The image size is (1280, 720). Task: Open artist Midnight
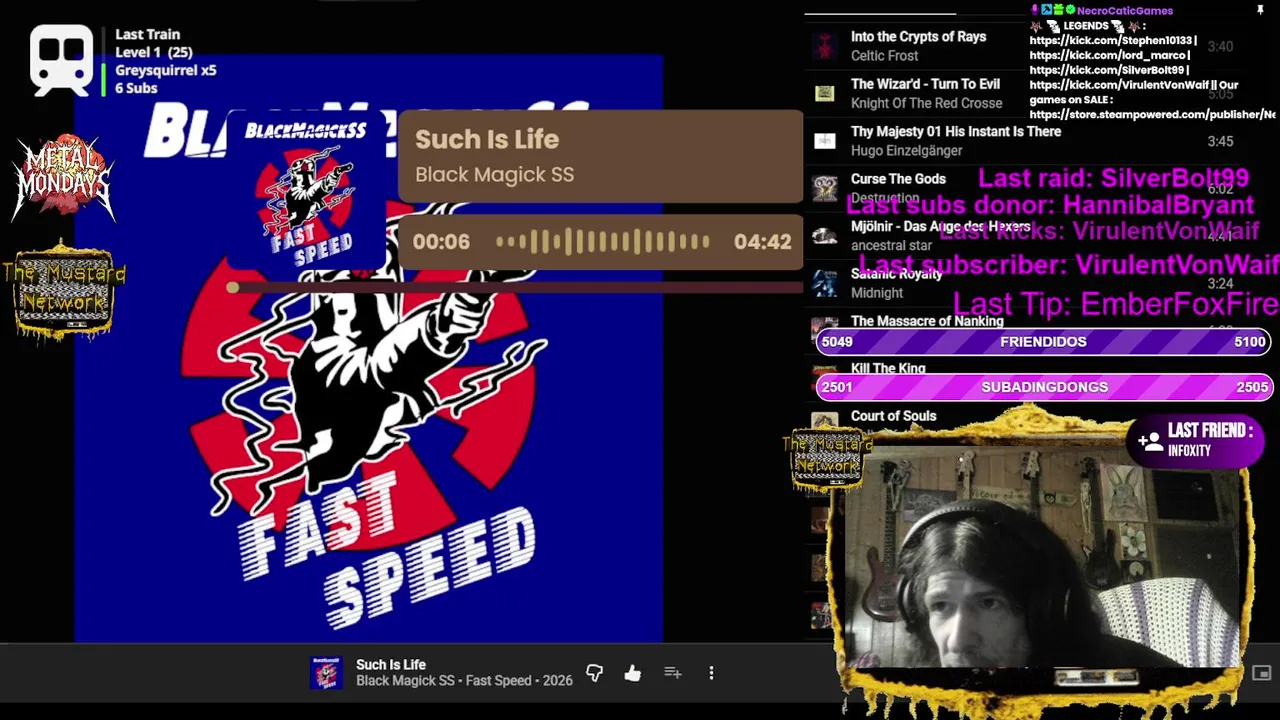click(x=877, y=293)
